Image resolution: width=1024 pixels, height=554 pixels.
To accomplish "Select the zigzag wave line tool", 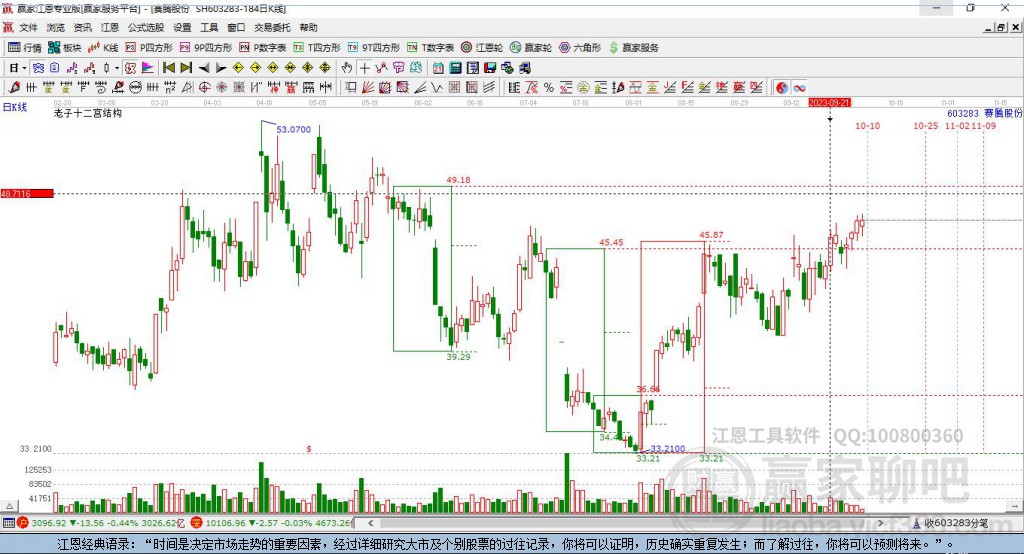I will (436, 88).
